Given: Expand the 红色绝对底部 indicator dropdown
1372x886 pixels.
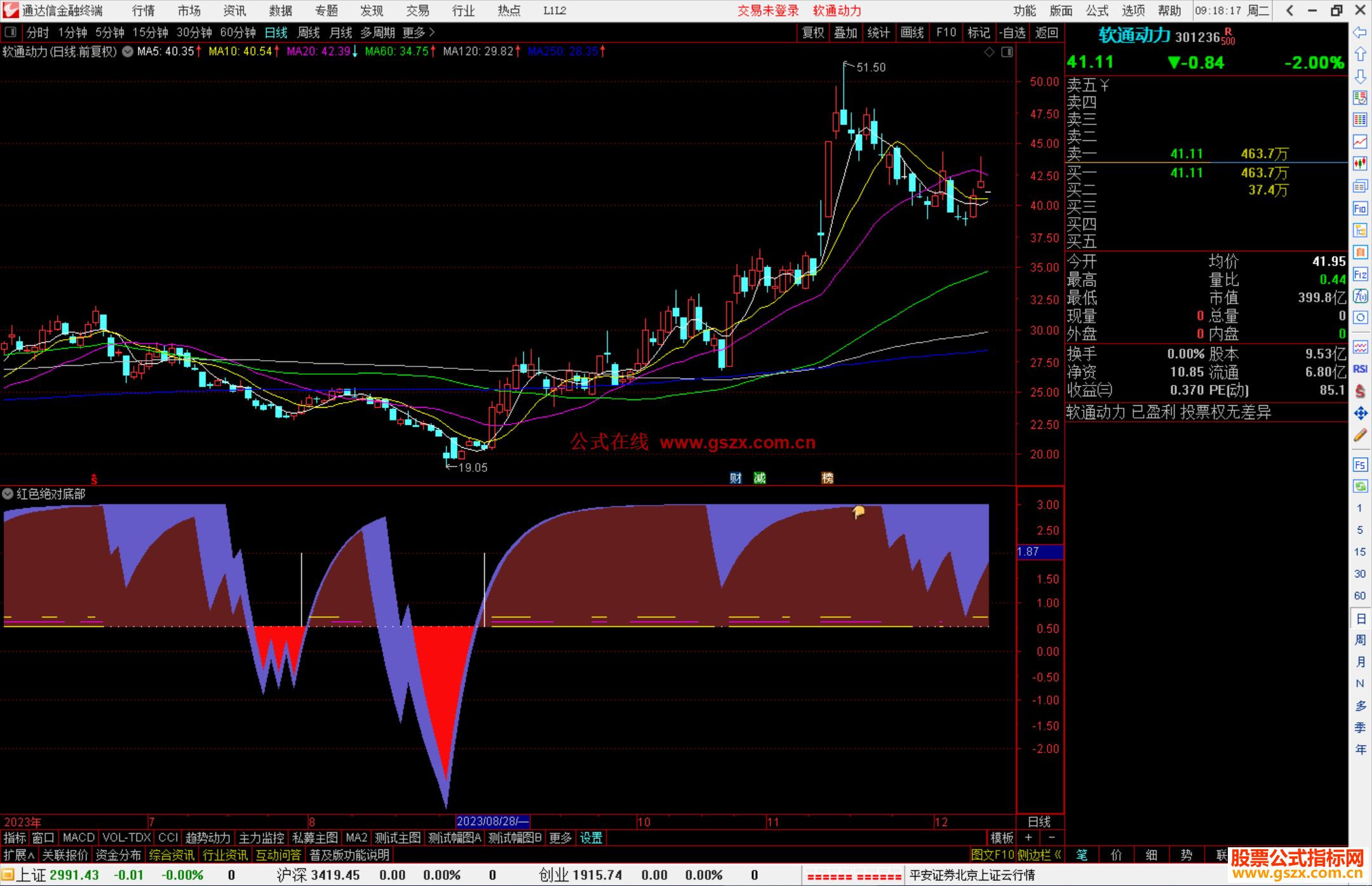Looking at the screenshot, I should click(8, 494).
